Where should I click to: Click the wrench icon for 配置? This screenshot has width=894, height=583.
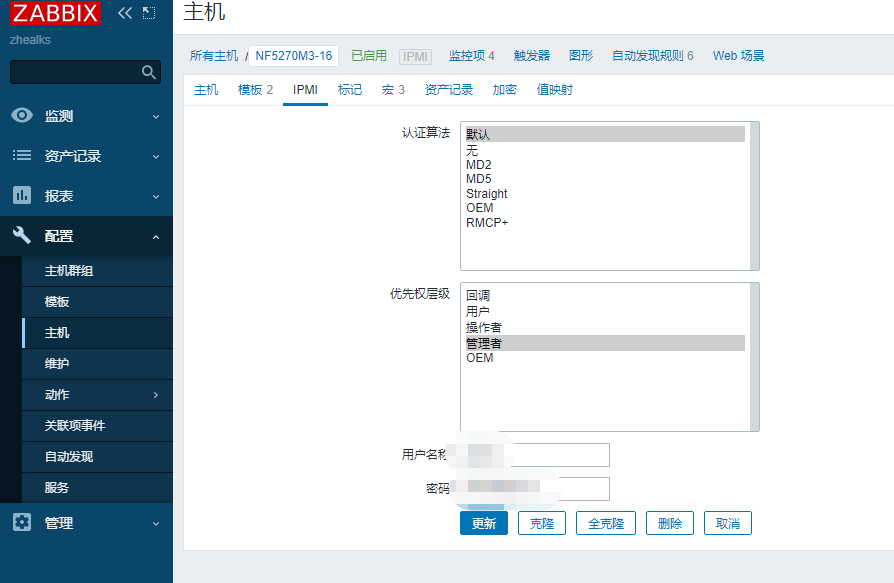pyautogui.click(x=22, y=236)
